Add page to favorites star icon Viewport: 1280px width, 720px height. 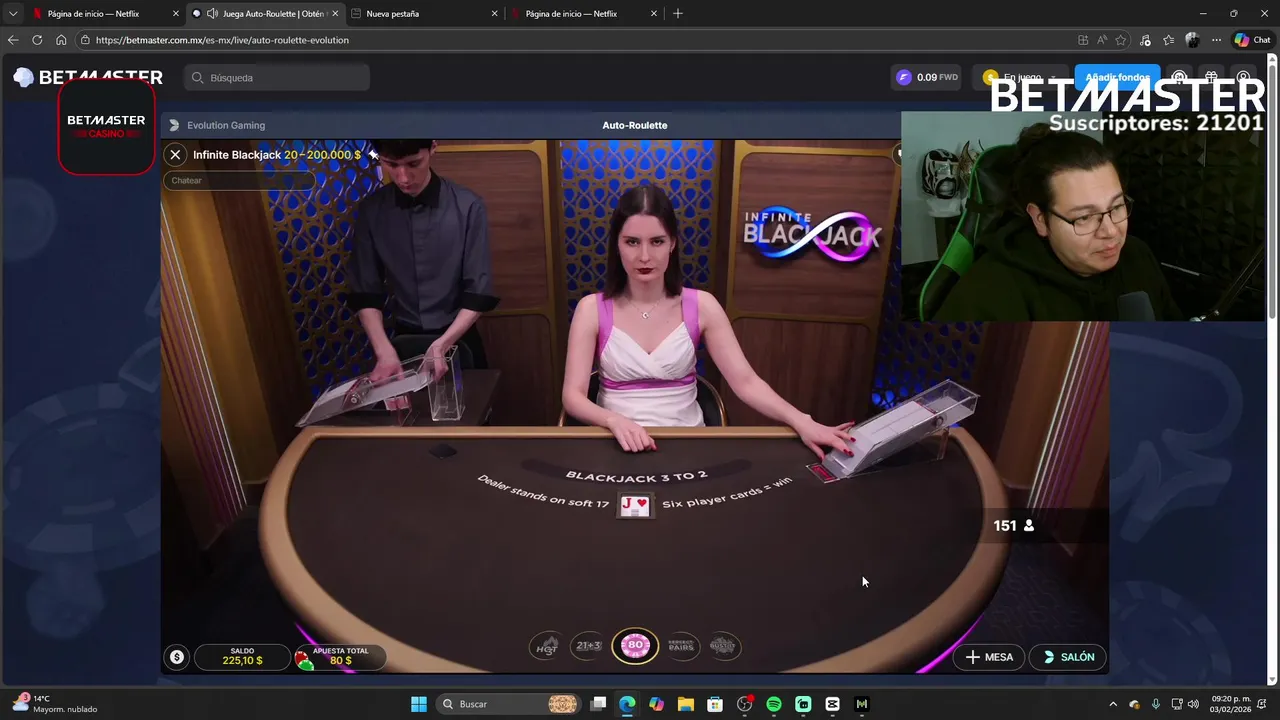click(x=1121, y=40)
